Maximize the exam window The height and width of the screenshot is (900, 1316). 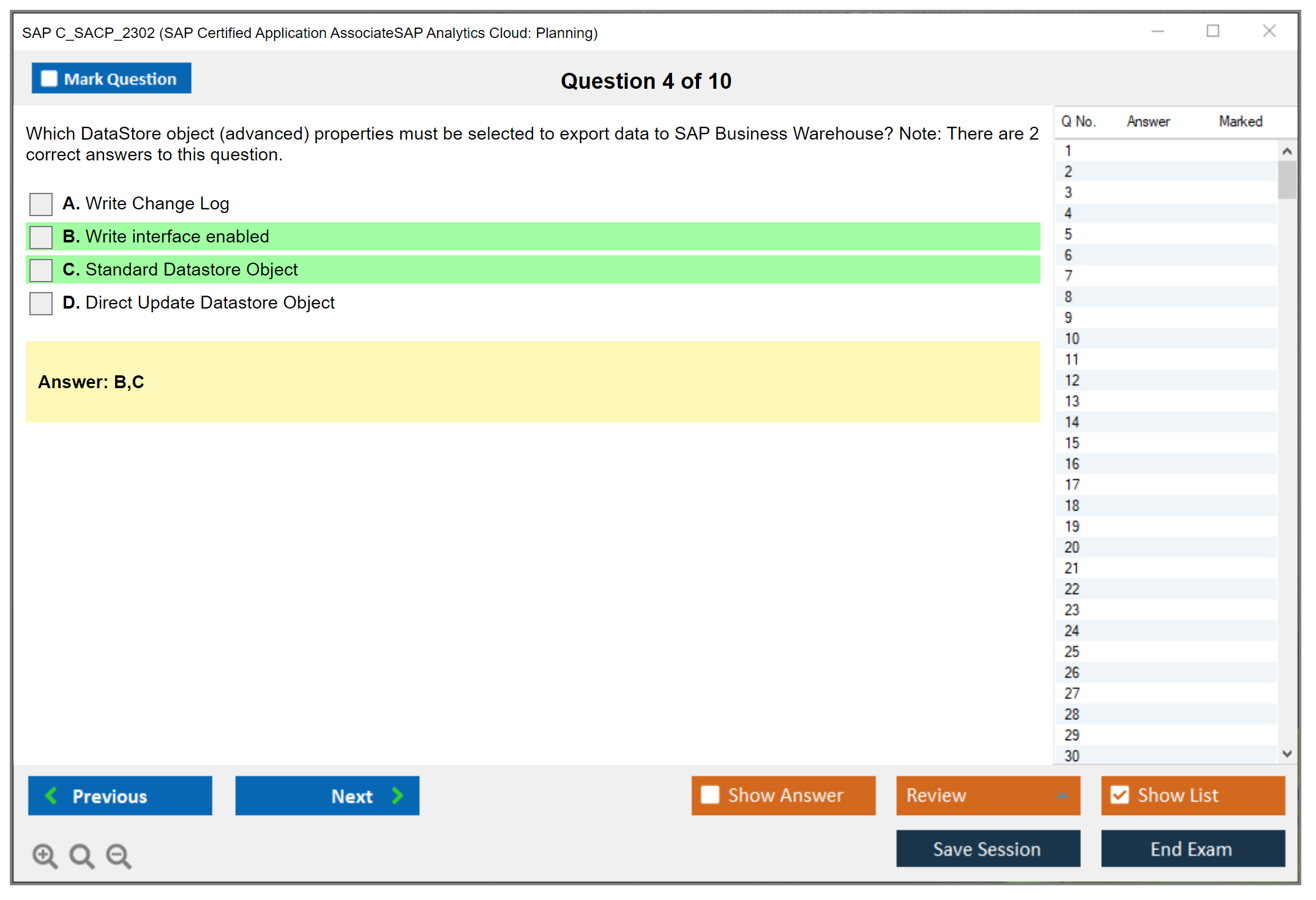pos(1213,31)
